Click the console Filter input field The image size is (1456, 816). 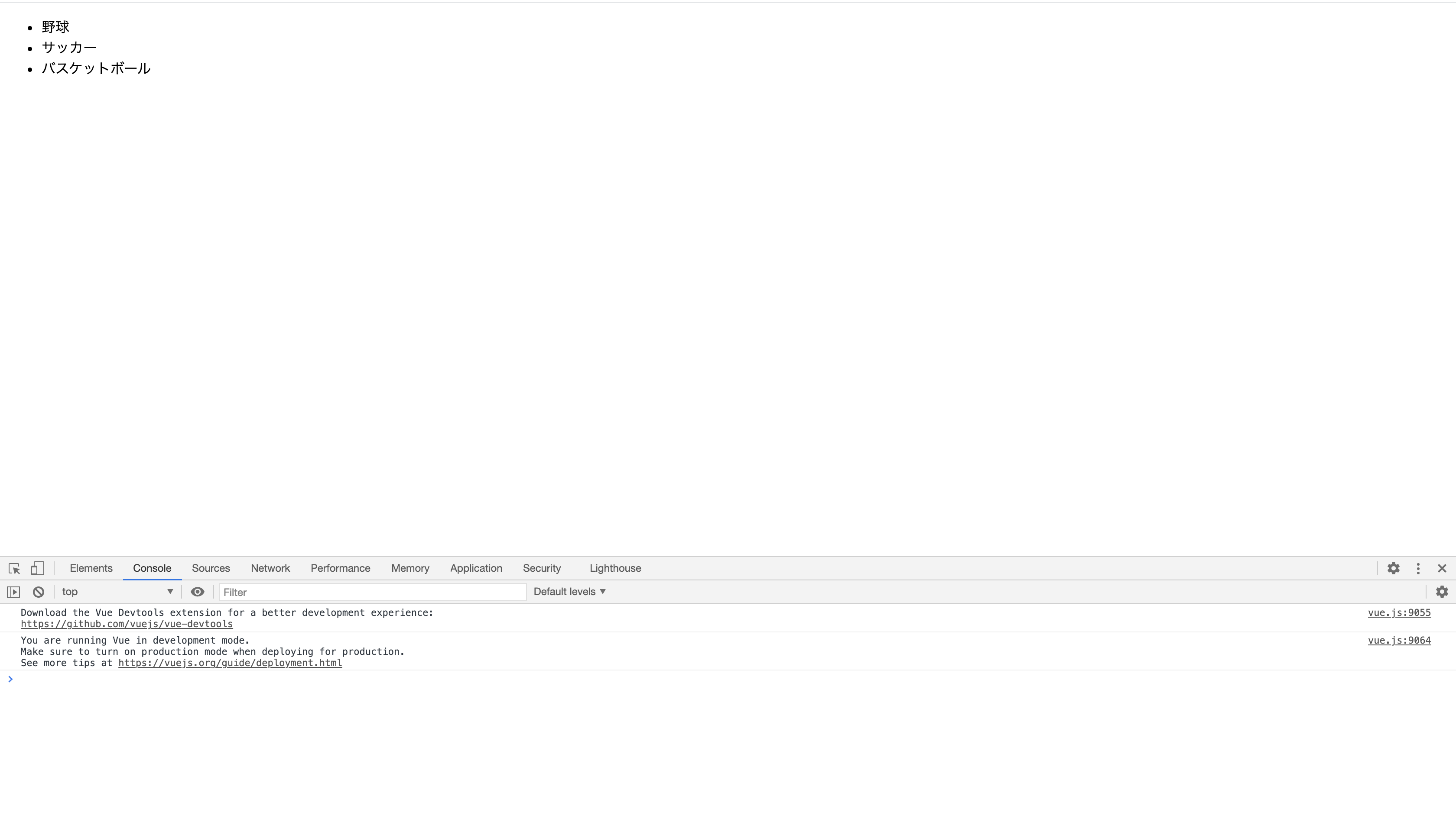coord(373,592)
